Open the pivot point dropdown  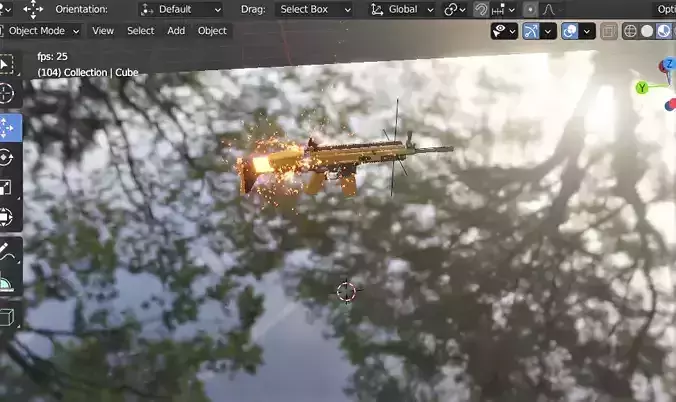point(455,9)
